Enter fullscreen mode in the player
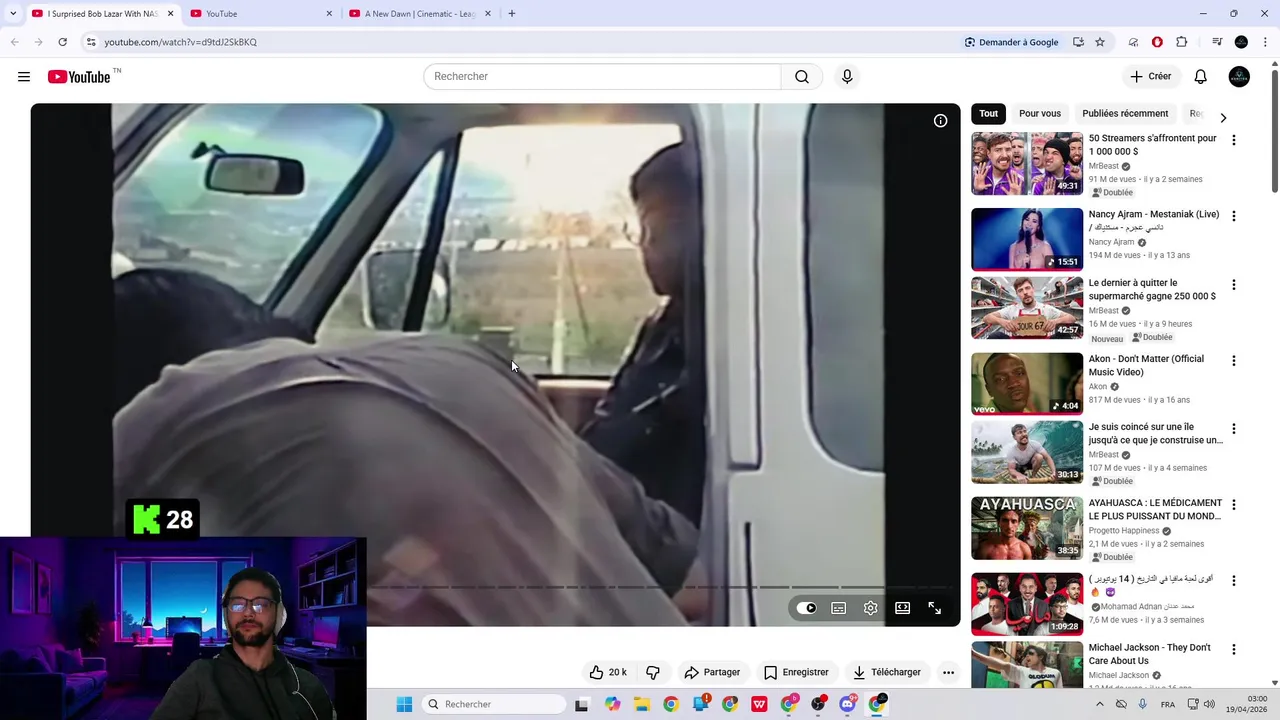The height and width of the screenshot is (720, 1280). tap(934, 608)
